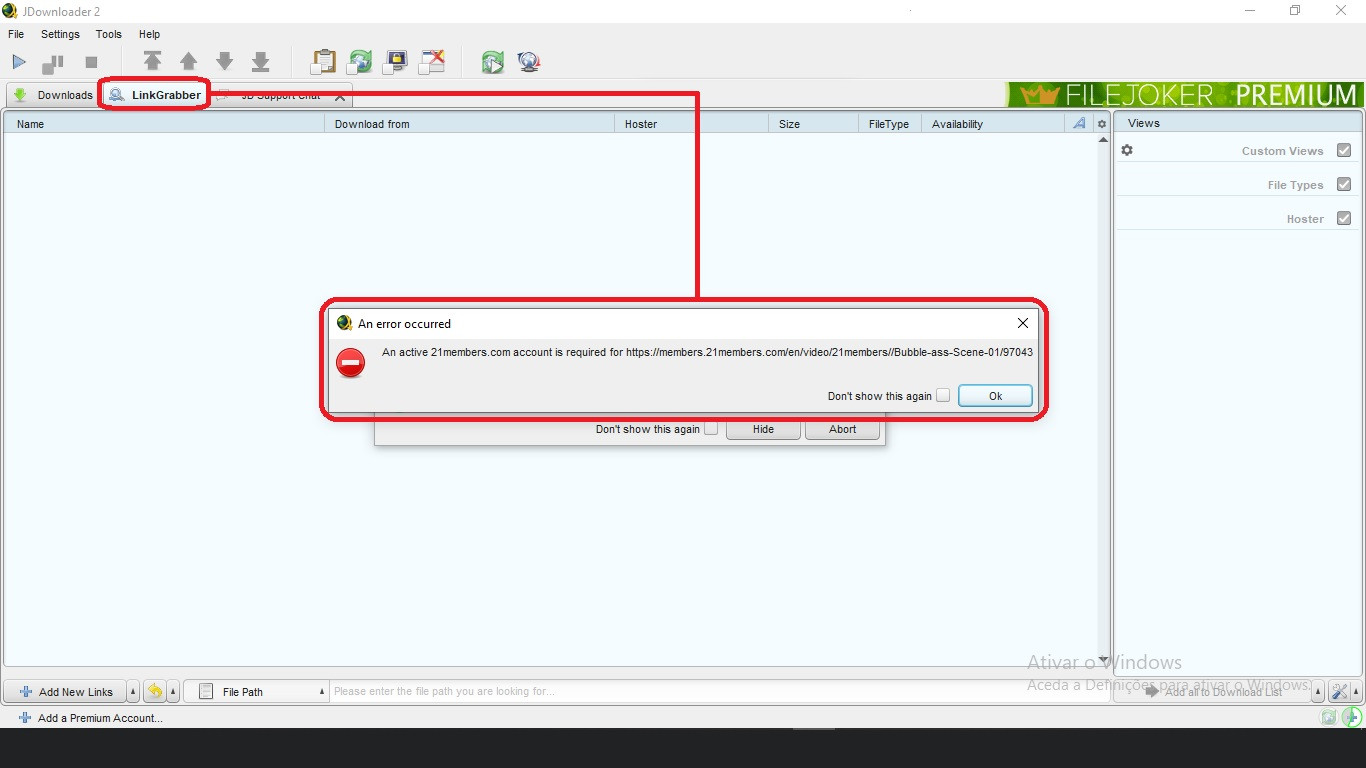Screen dimensions: 1366x768
Task: Click the Abort button
Action: (x=842, y=429)
